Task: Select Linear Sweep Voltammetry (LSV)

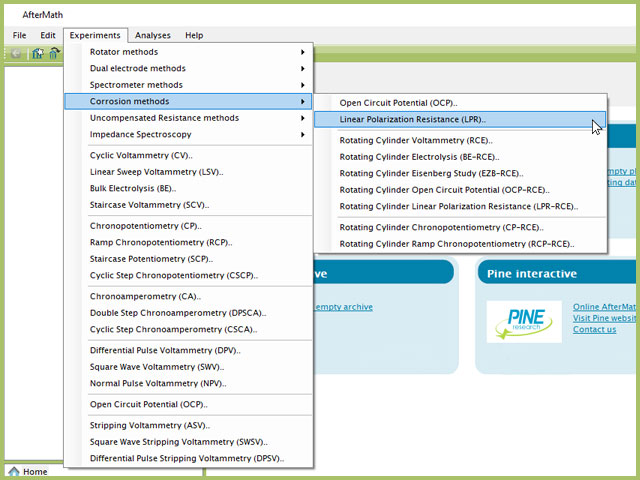Action: point(188,172)
